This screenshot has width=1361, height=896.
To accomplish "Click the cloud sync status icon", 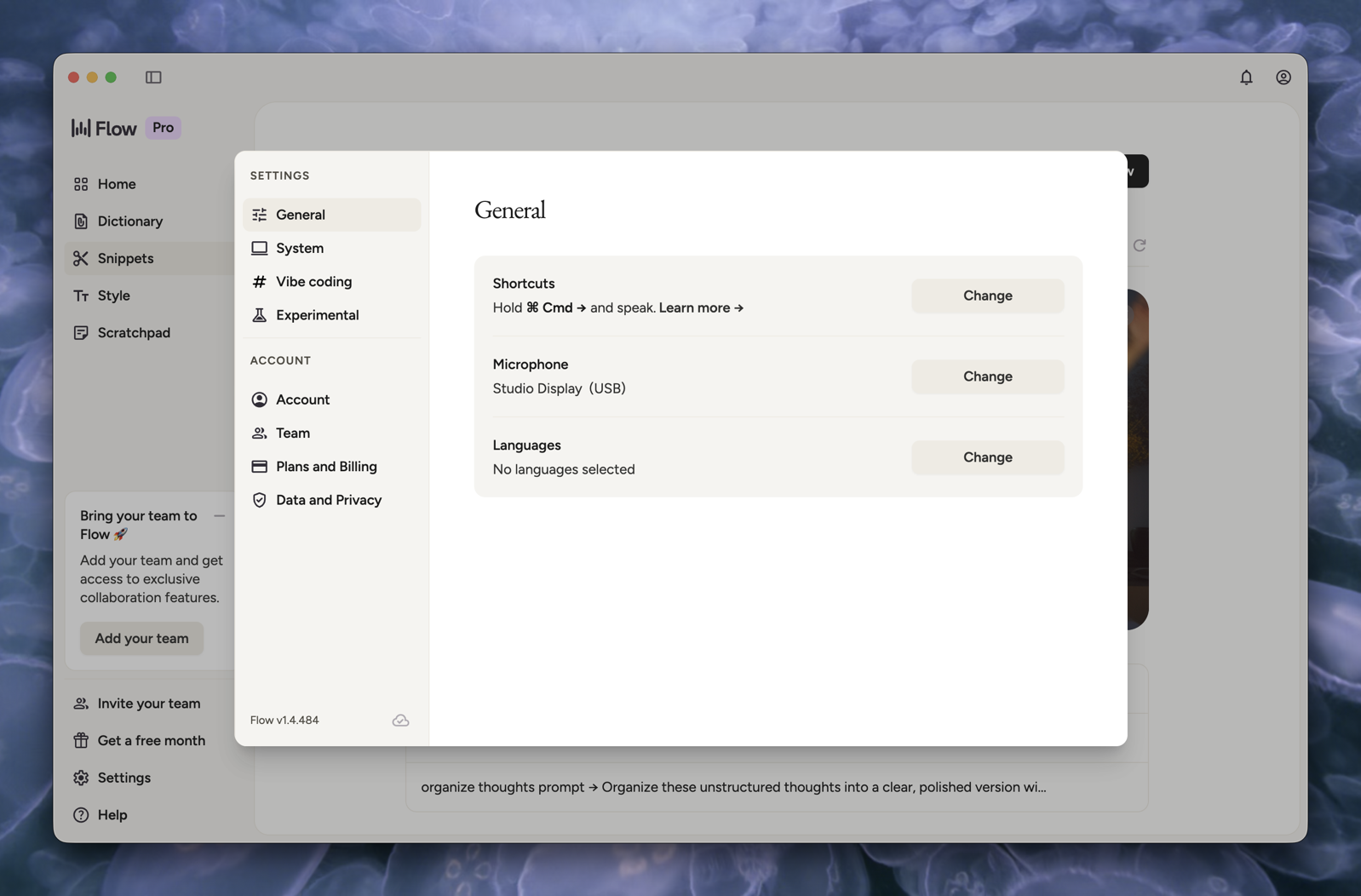I will click(x=400, y=721).
